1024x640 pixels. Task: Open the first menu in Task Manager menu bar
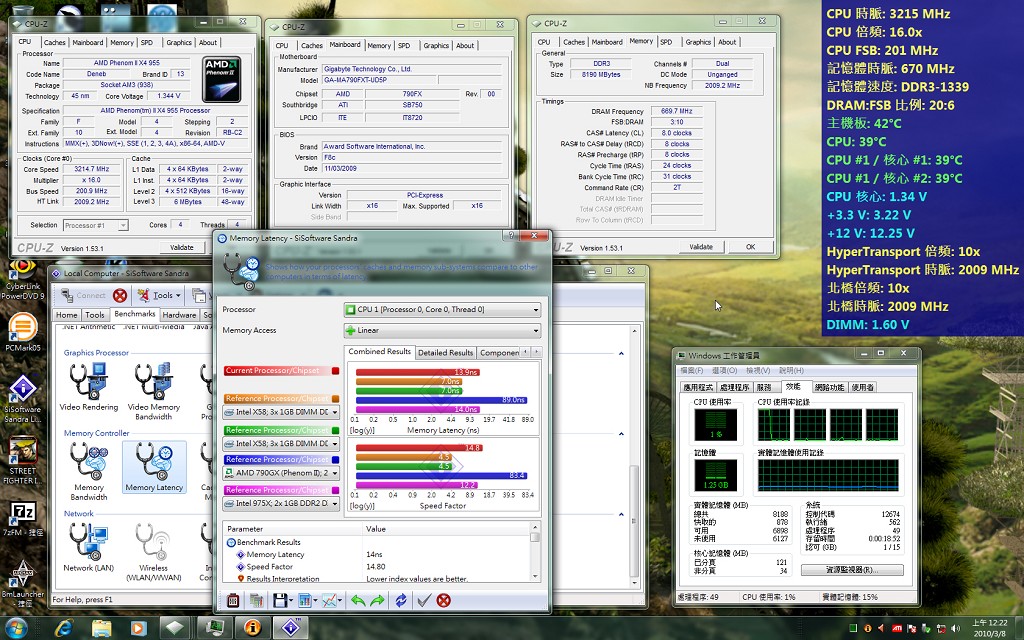click(692, 370)
